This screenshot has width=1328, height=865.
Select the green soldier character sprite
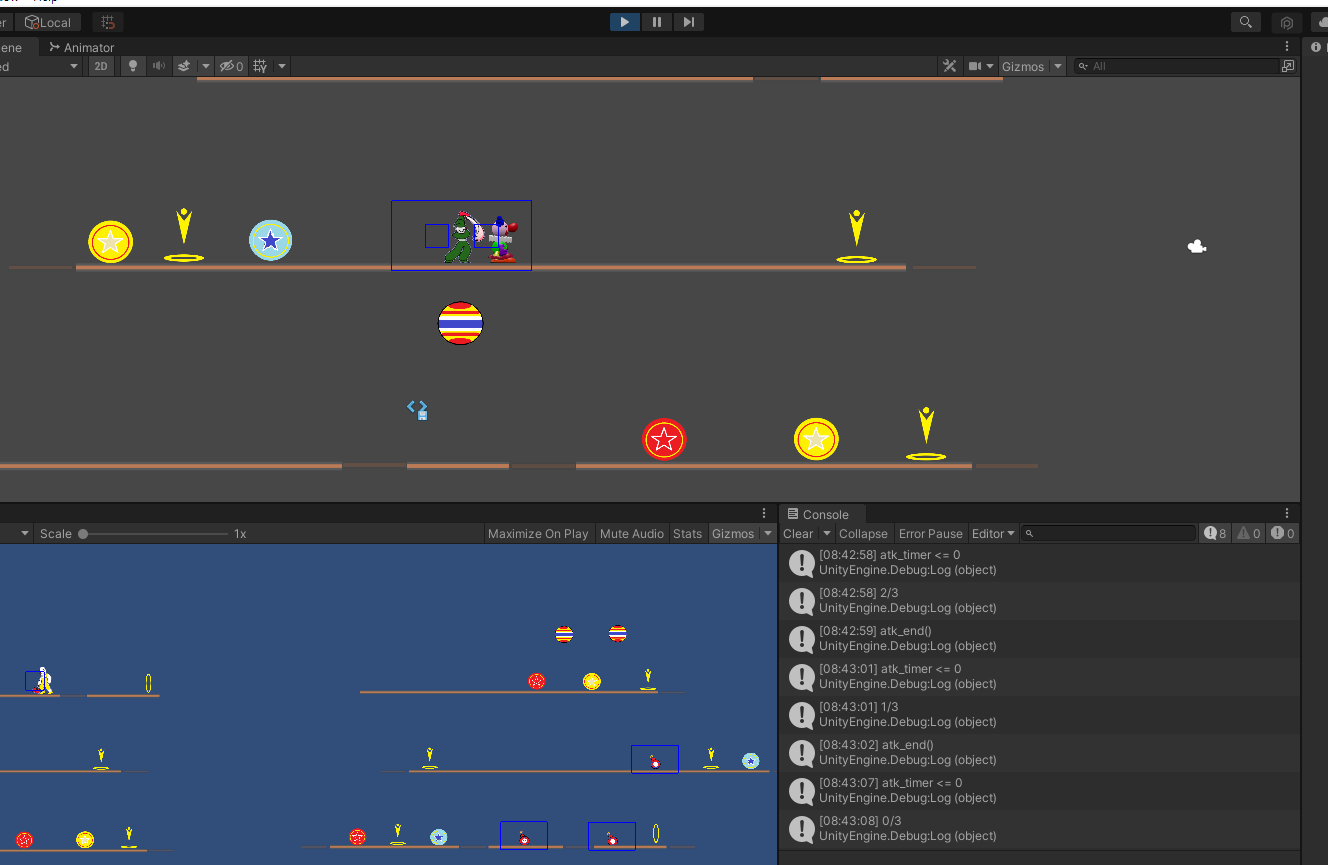(459, 238)
